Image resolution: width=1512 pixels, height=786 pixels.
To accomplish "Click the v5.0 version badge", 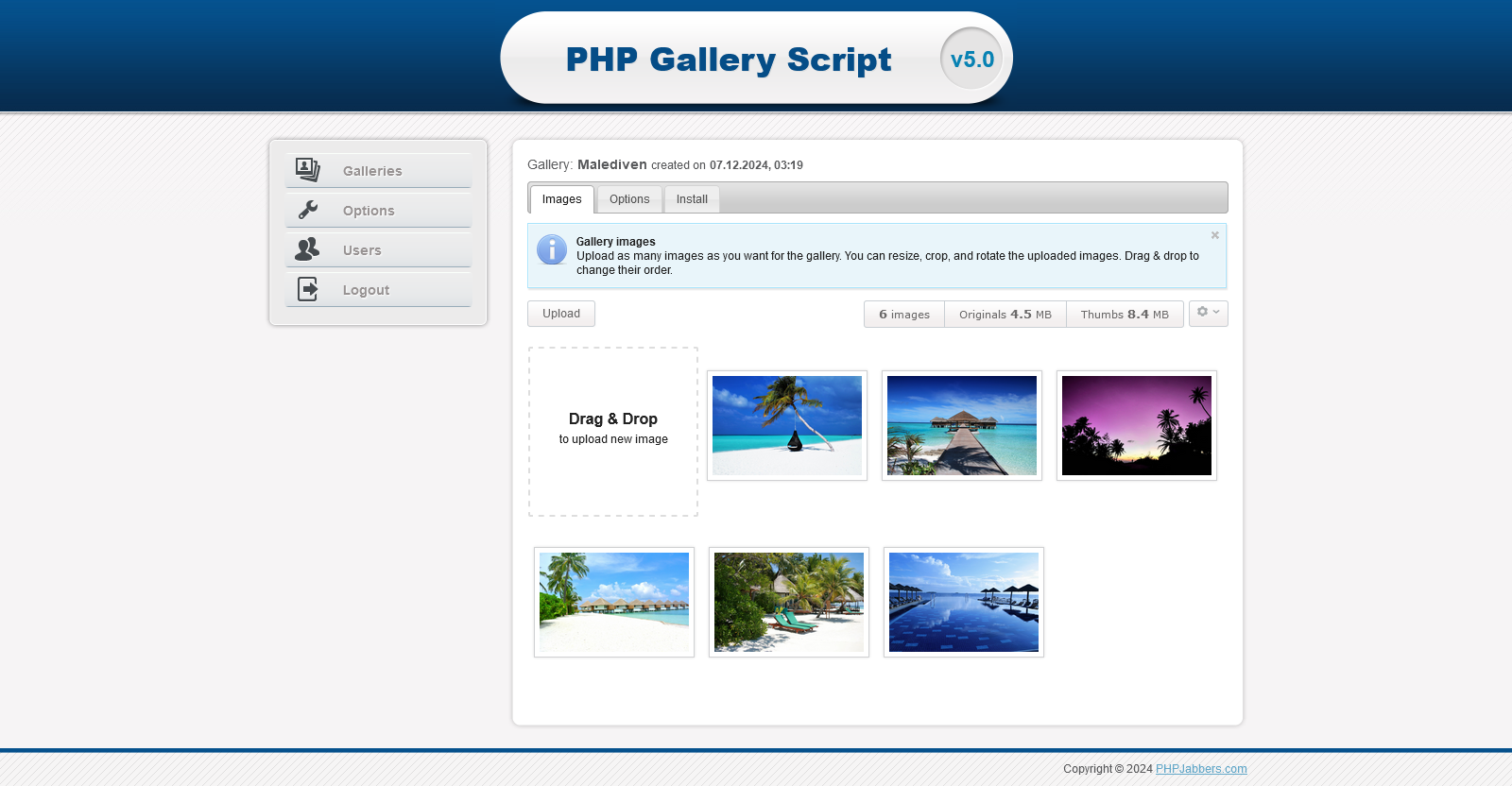I will point(971,60).
